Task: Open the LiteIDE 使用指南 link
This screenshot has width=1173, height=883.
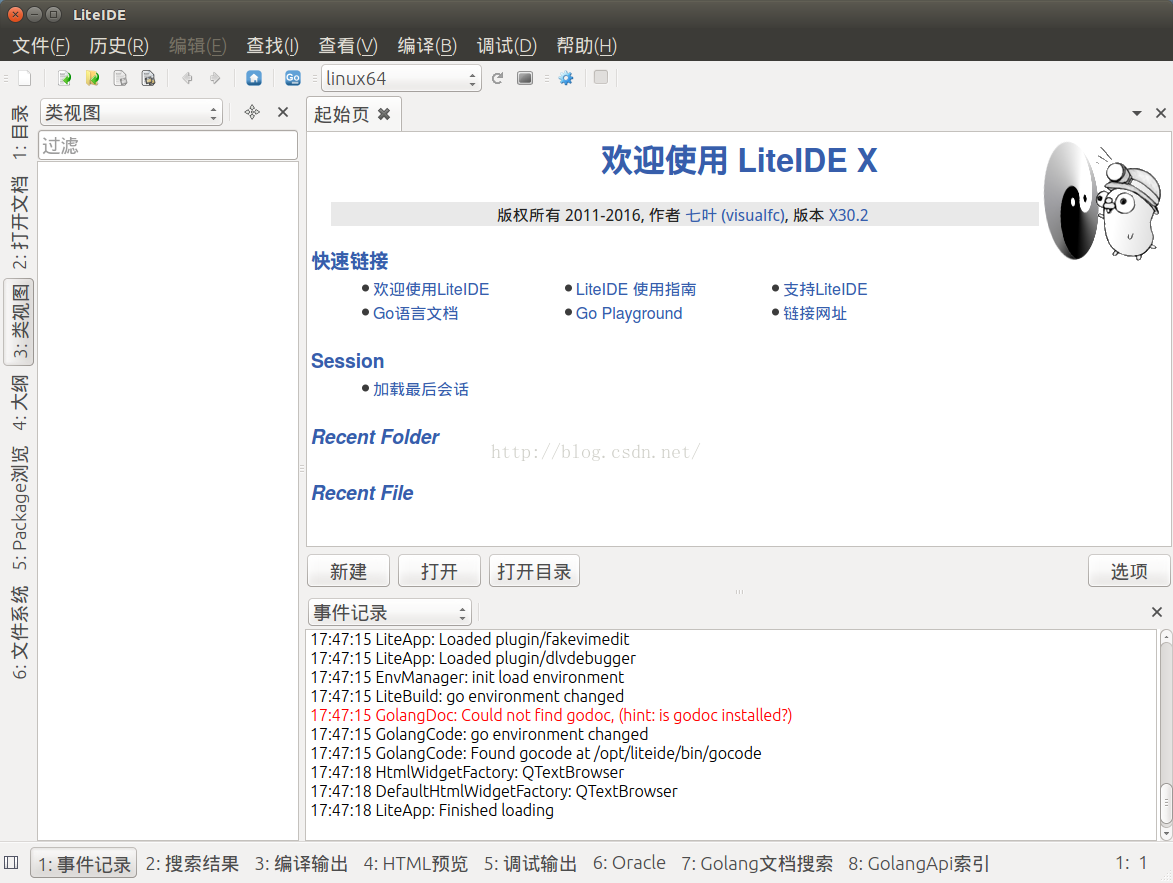Action: (636, 290)
